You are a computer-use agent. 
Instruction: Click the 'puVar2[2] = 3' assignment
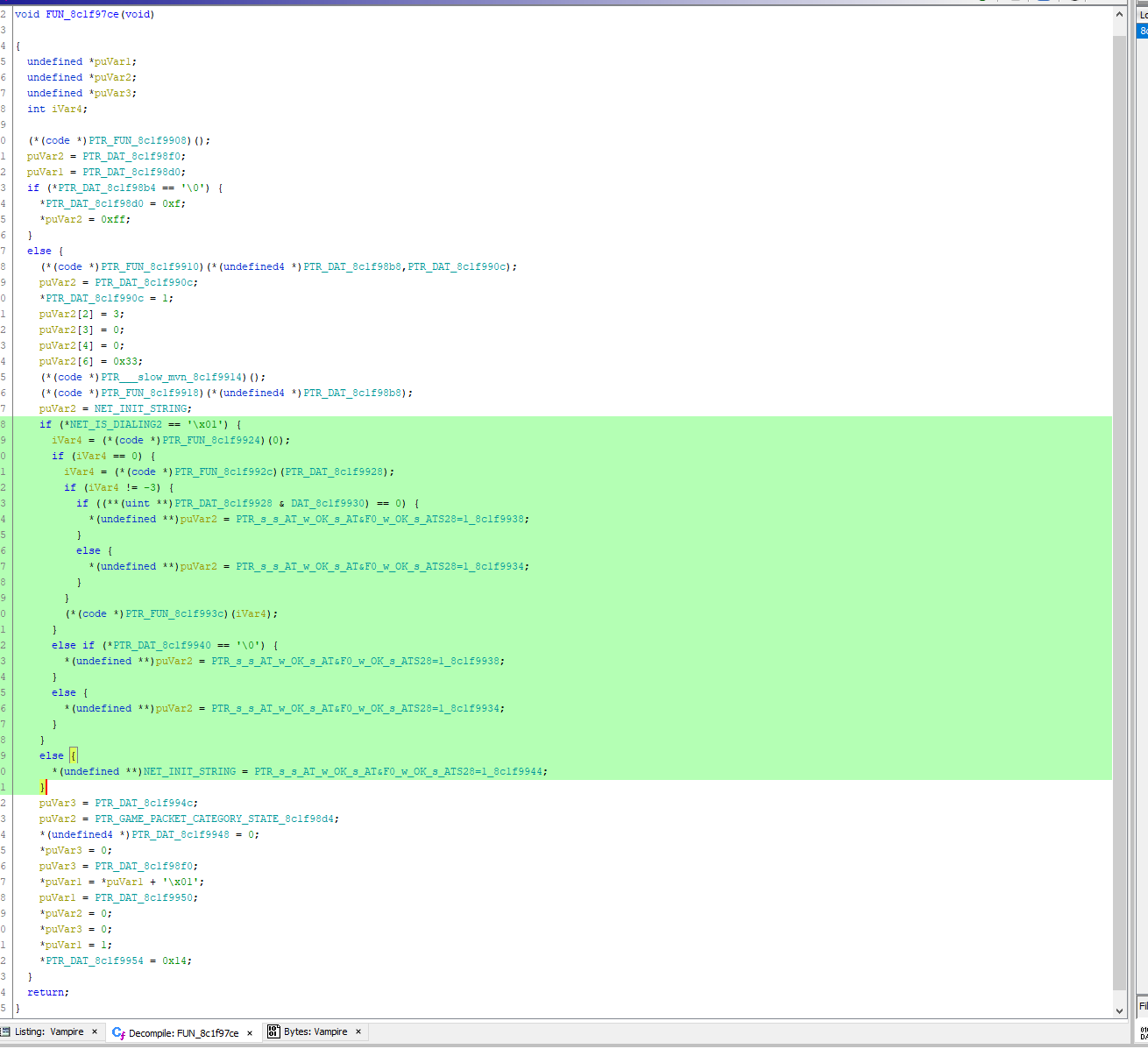[82, 314]
